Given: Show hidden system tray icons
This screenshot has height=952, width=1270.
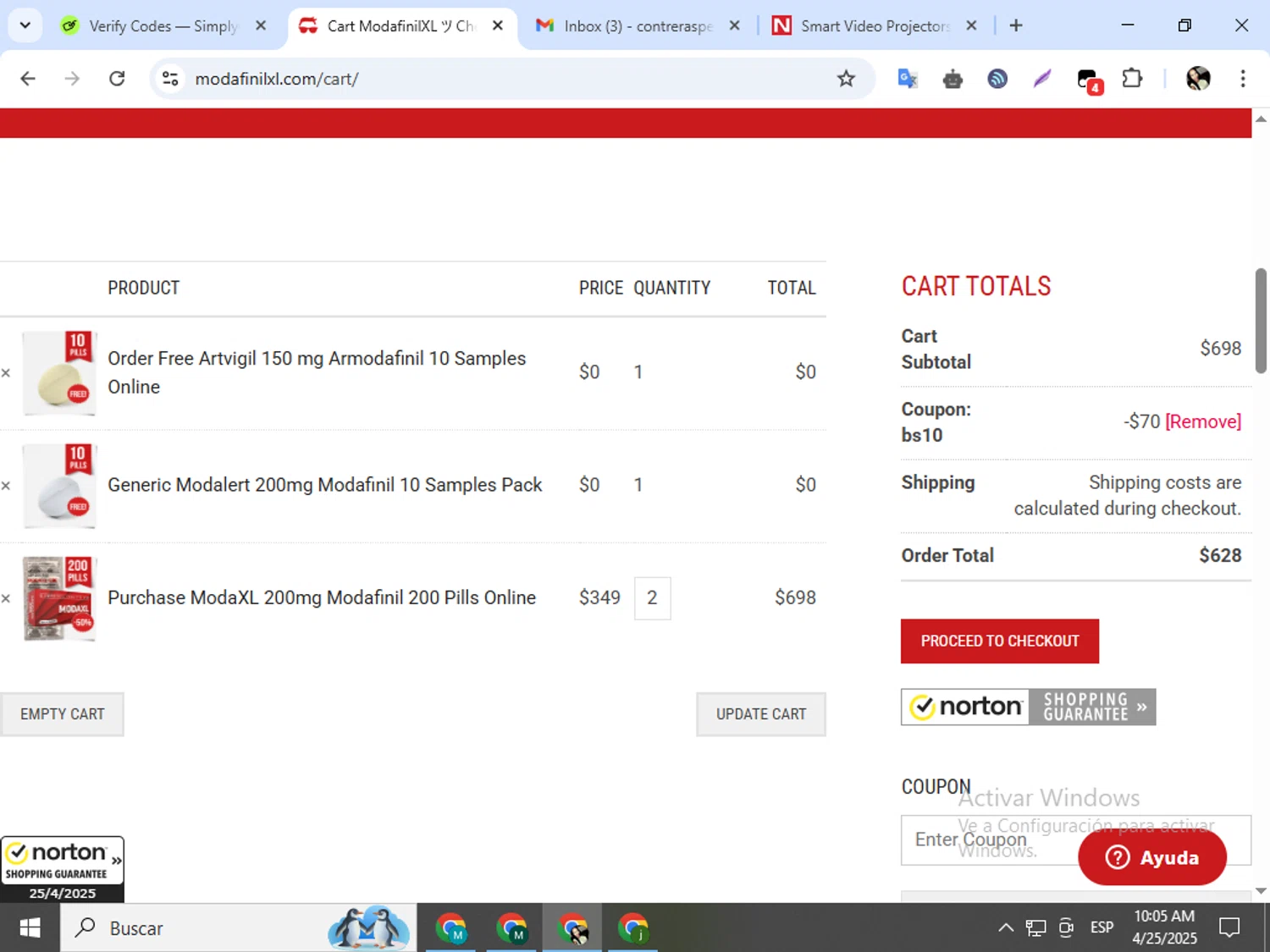Looking at the screenshot, I should pos(1006,928).
